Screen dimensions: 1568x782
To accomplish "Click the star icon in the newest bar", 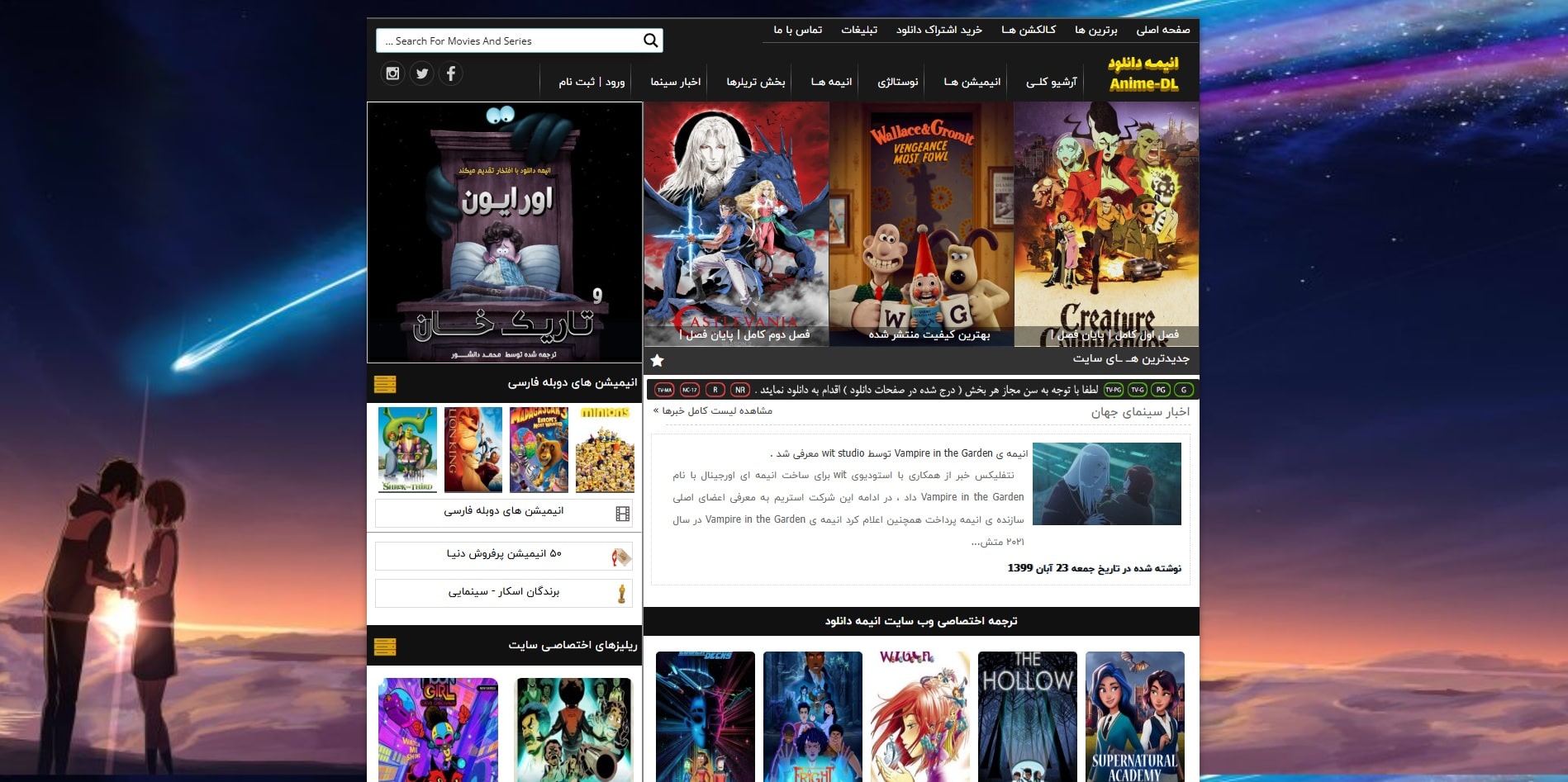I will click(657, 360).
